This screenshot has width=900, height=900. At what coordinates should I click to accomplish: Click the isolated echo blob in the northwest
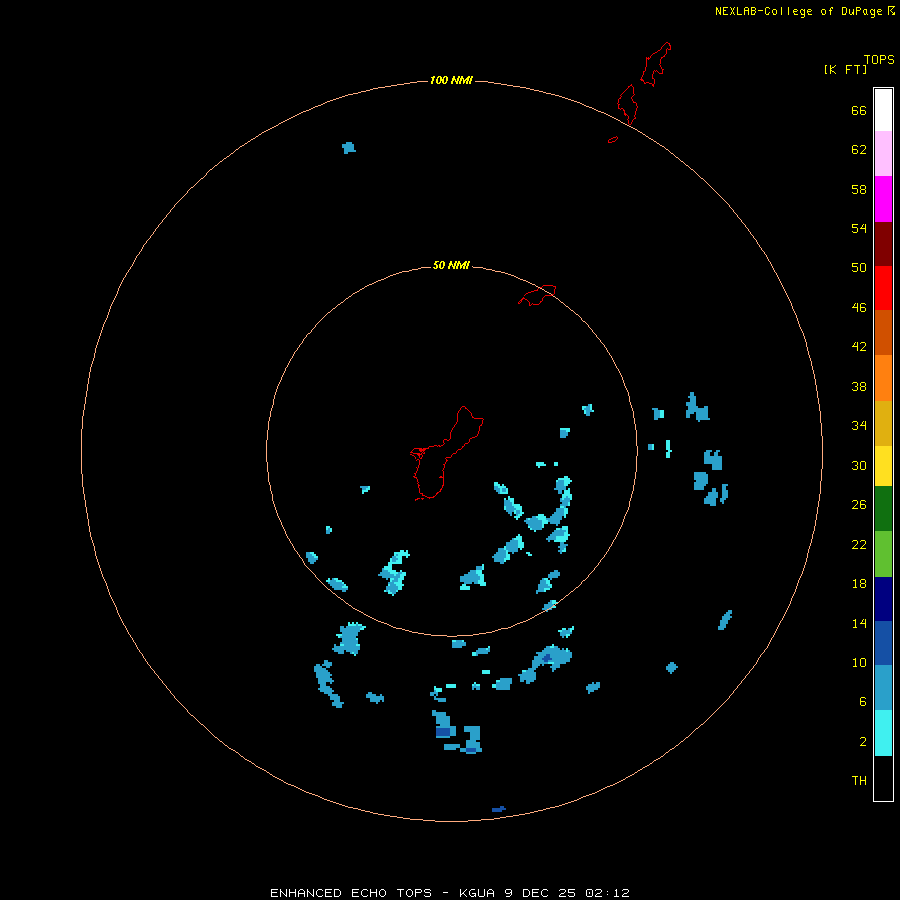pyautogui.click(x=348, y=148)
